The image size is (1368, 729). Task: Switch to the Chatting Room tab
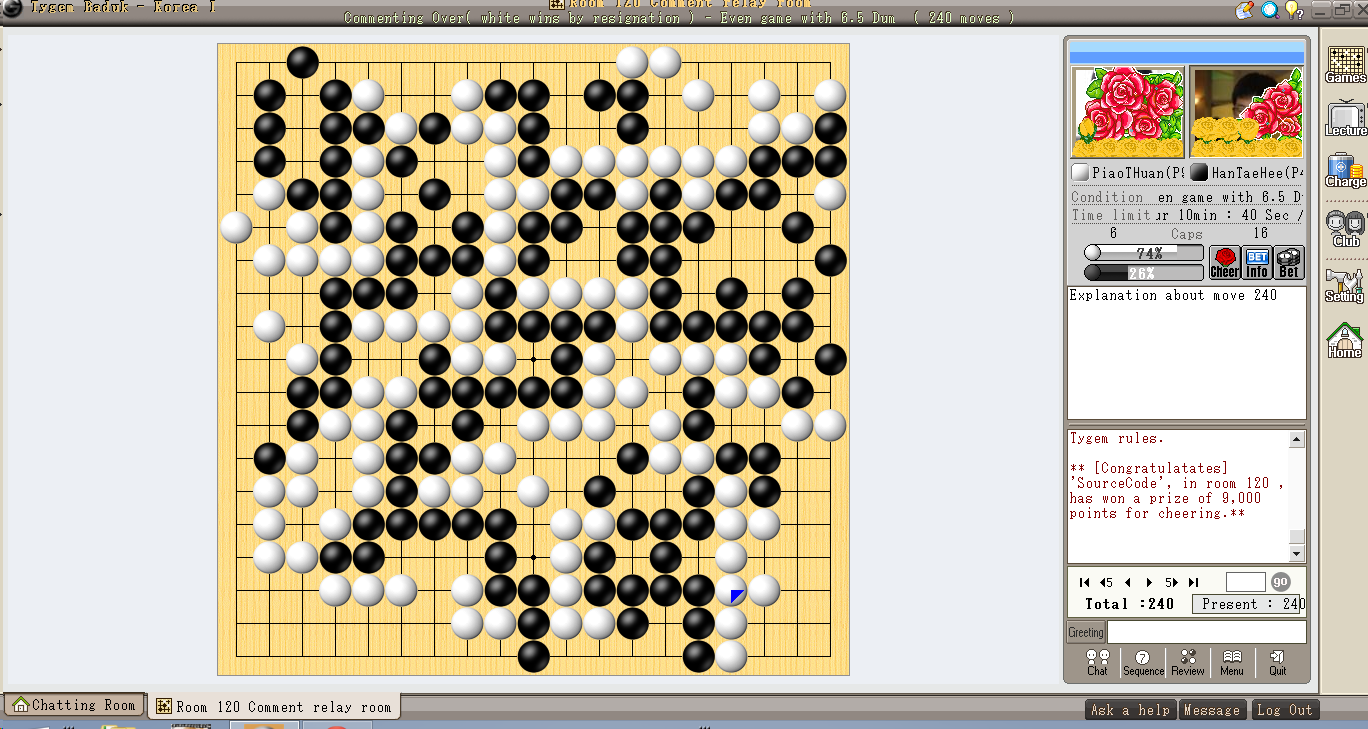pyautogui.click(x=74, y=705)
